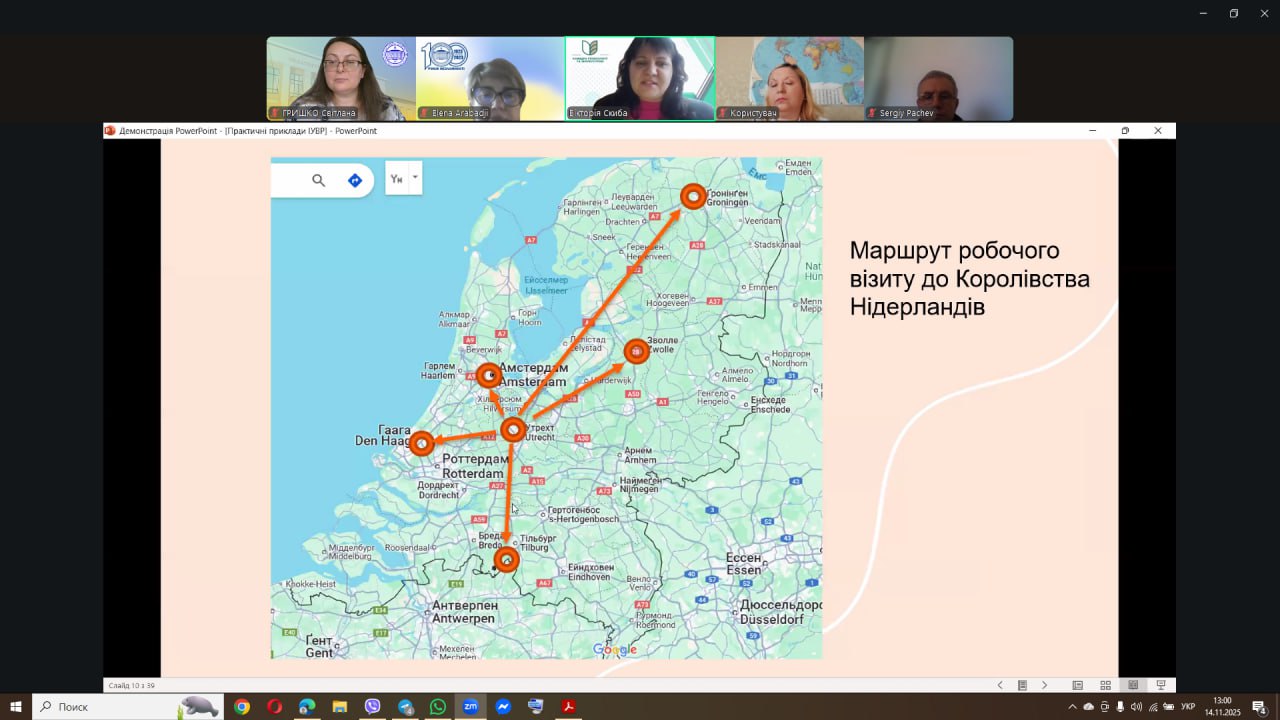Click the orange route marker at Amsterdam

[x=489, y=376]
